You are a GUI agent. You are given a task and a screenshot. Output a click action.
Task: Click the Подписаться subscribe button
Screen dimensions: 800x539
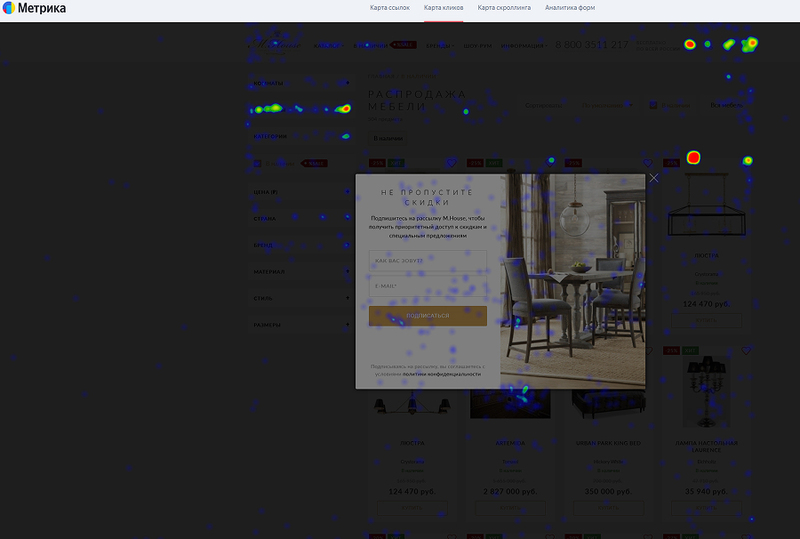[x=428, y=316]
